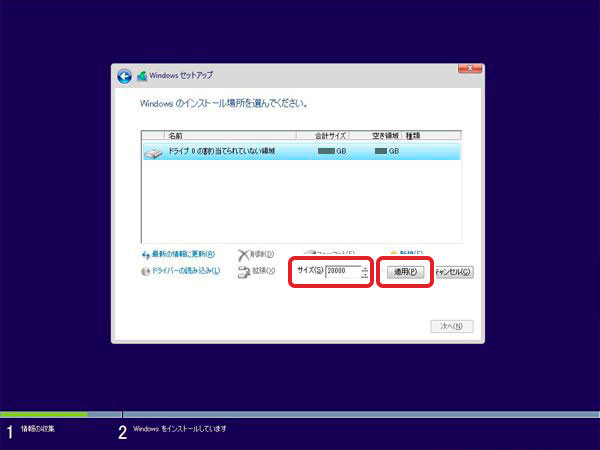Click the red X delete icon
Screen dimensions: 600x450
(x=243, y=255)
